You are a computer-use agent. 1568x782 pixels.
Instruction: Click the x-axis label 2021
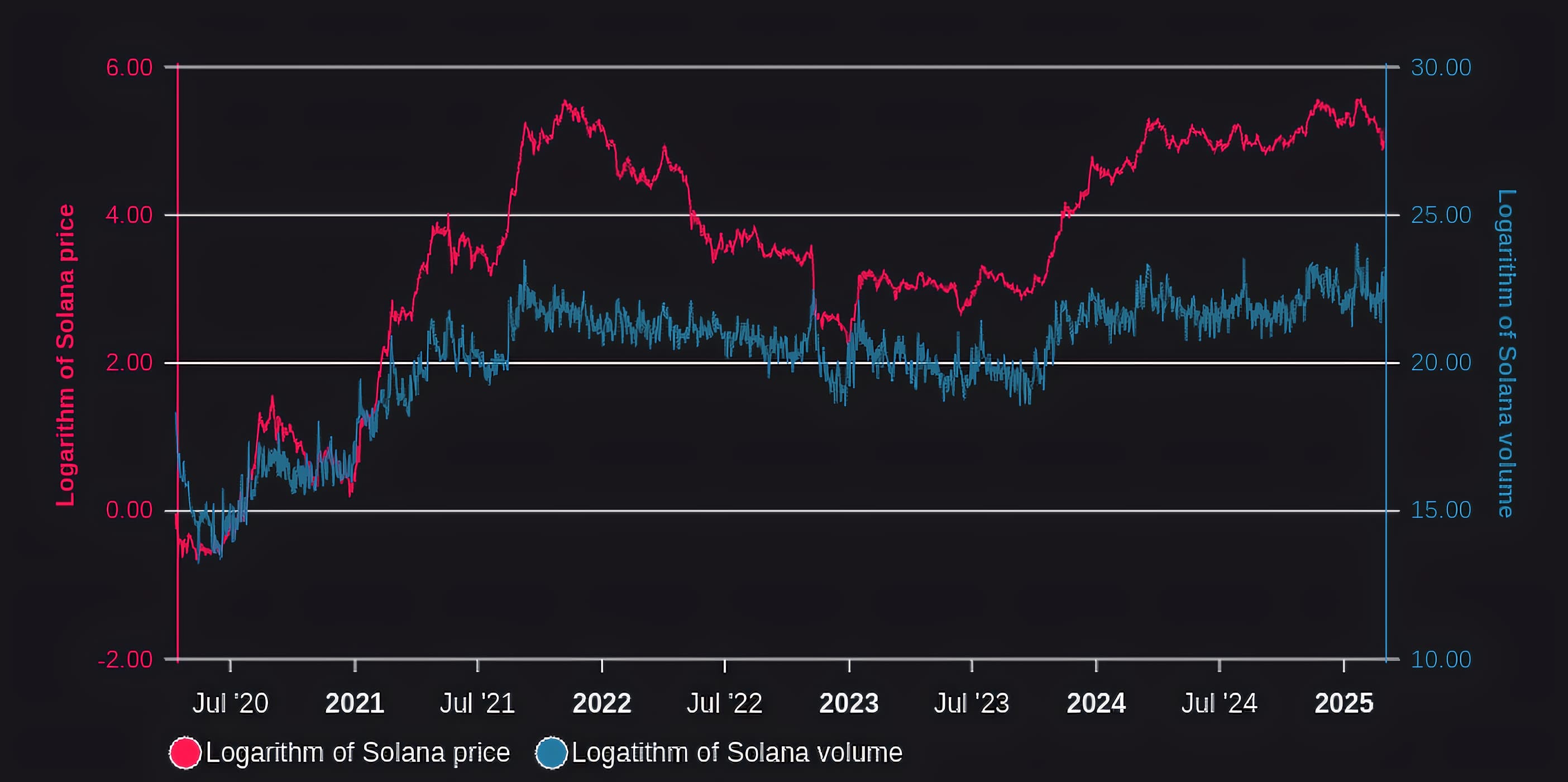[x=355, y=703]
